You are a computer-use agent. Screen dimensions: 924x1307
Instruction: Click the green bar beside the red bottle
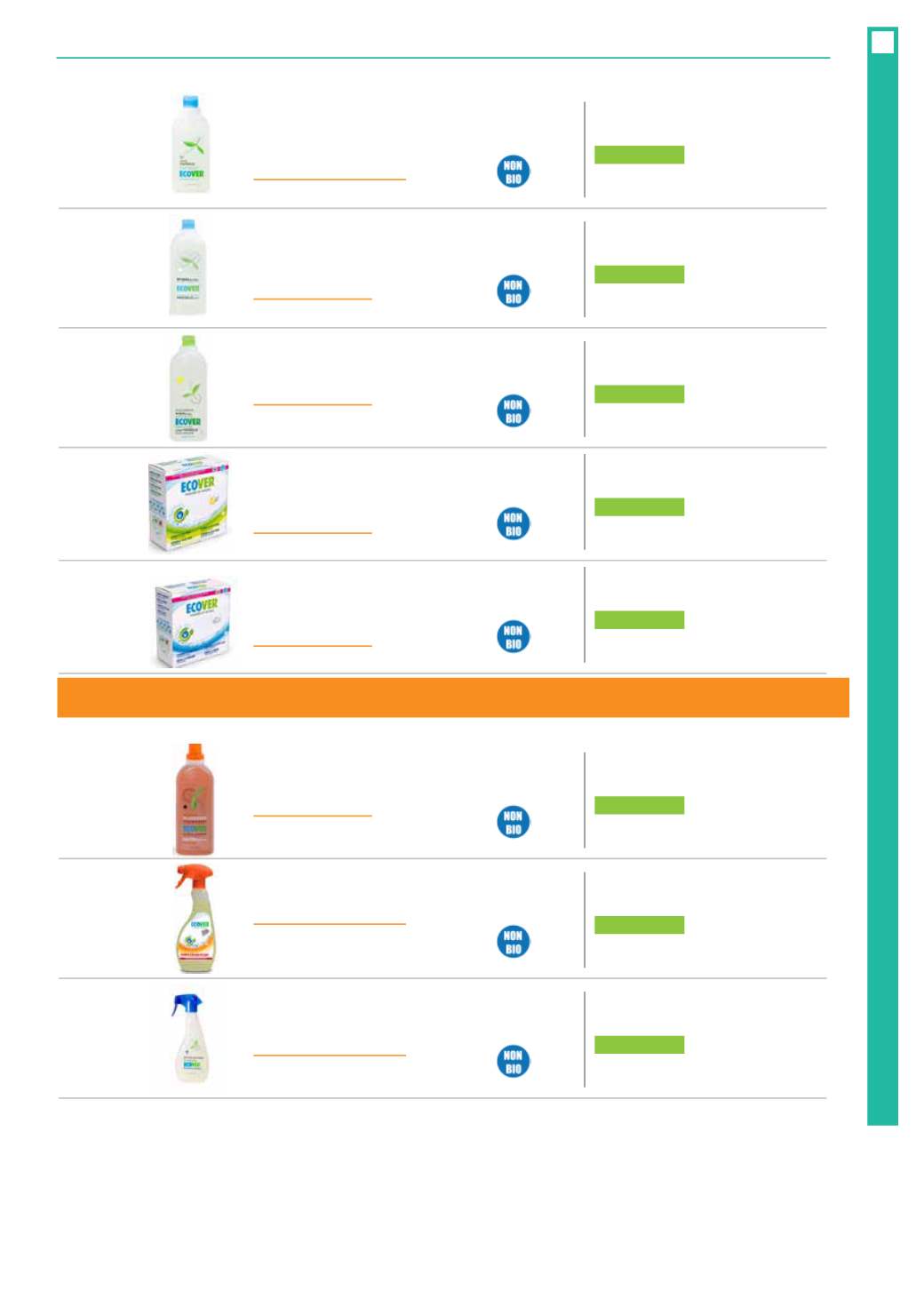pos(639,805)
